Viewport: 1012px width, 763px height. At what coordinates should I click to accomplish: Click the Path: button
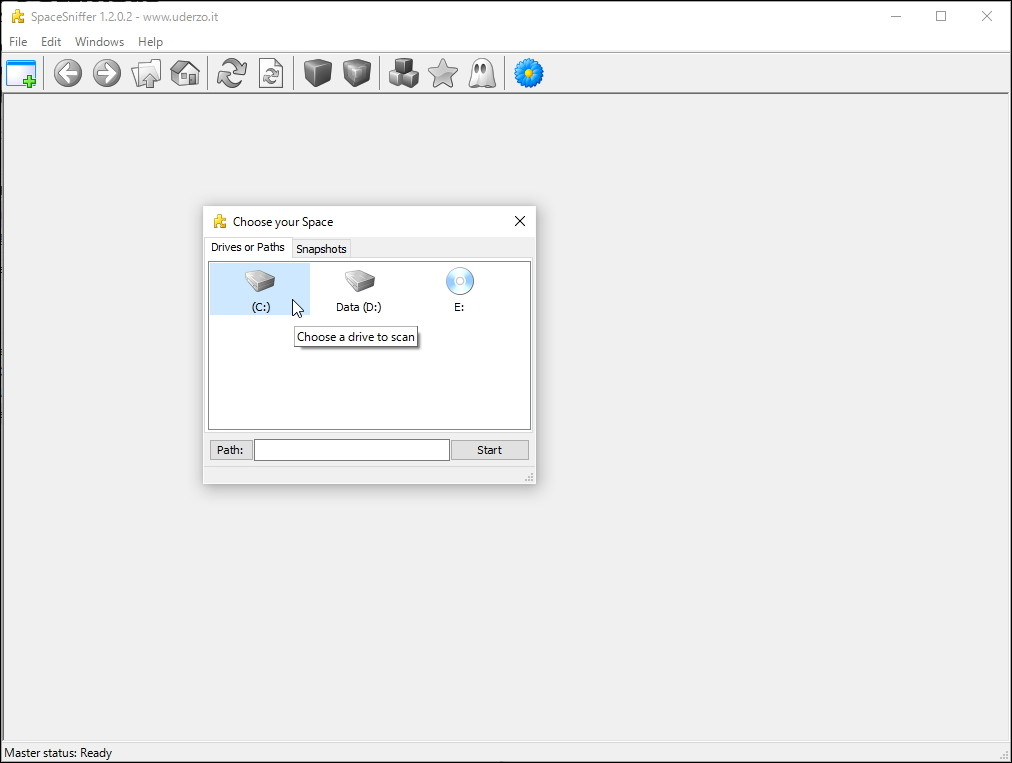[x=230, y=450]
